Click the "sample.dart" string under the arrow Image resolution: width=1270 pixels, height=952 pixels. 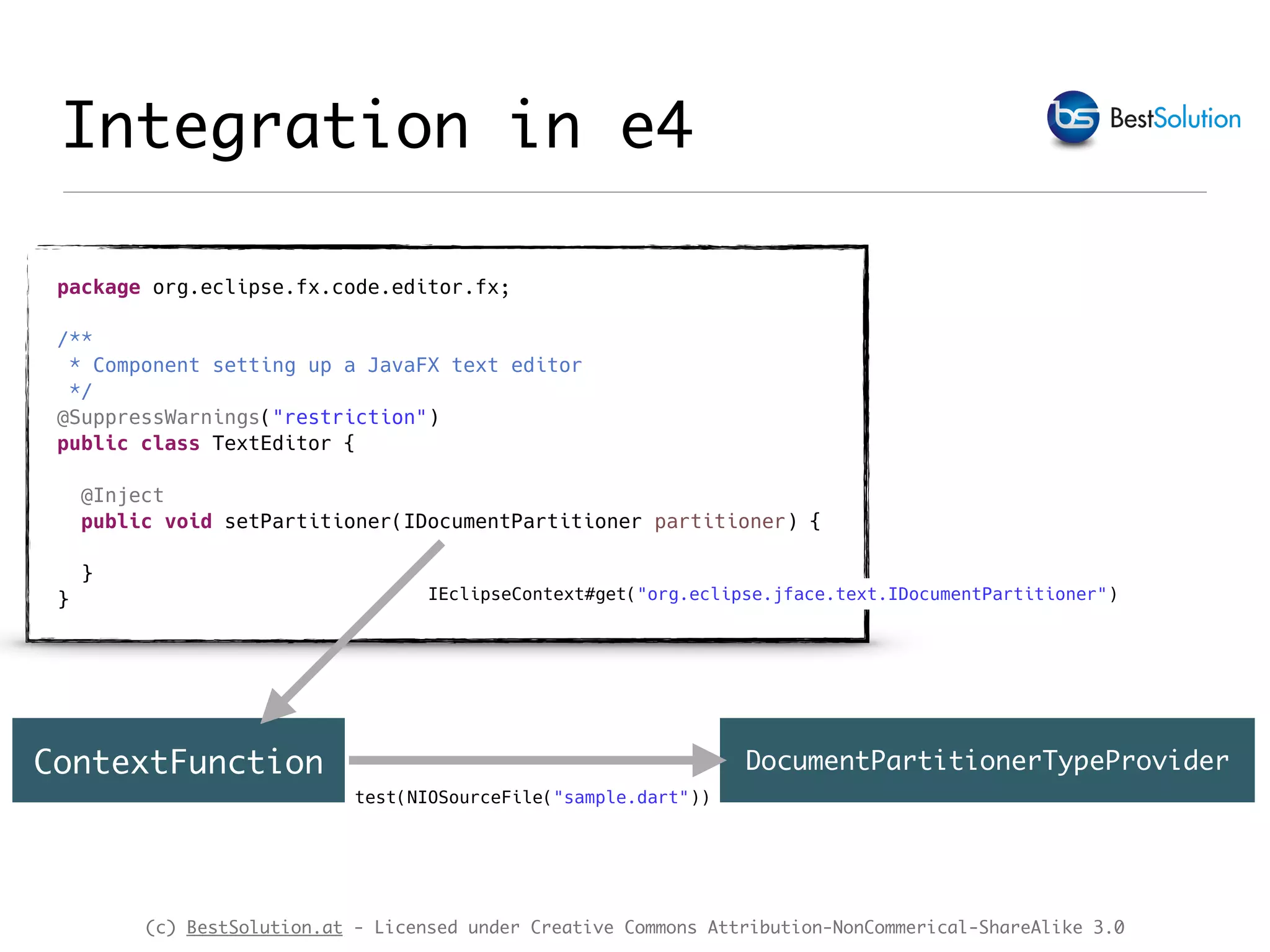click(621, 797)
